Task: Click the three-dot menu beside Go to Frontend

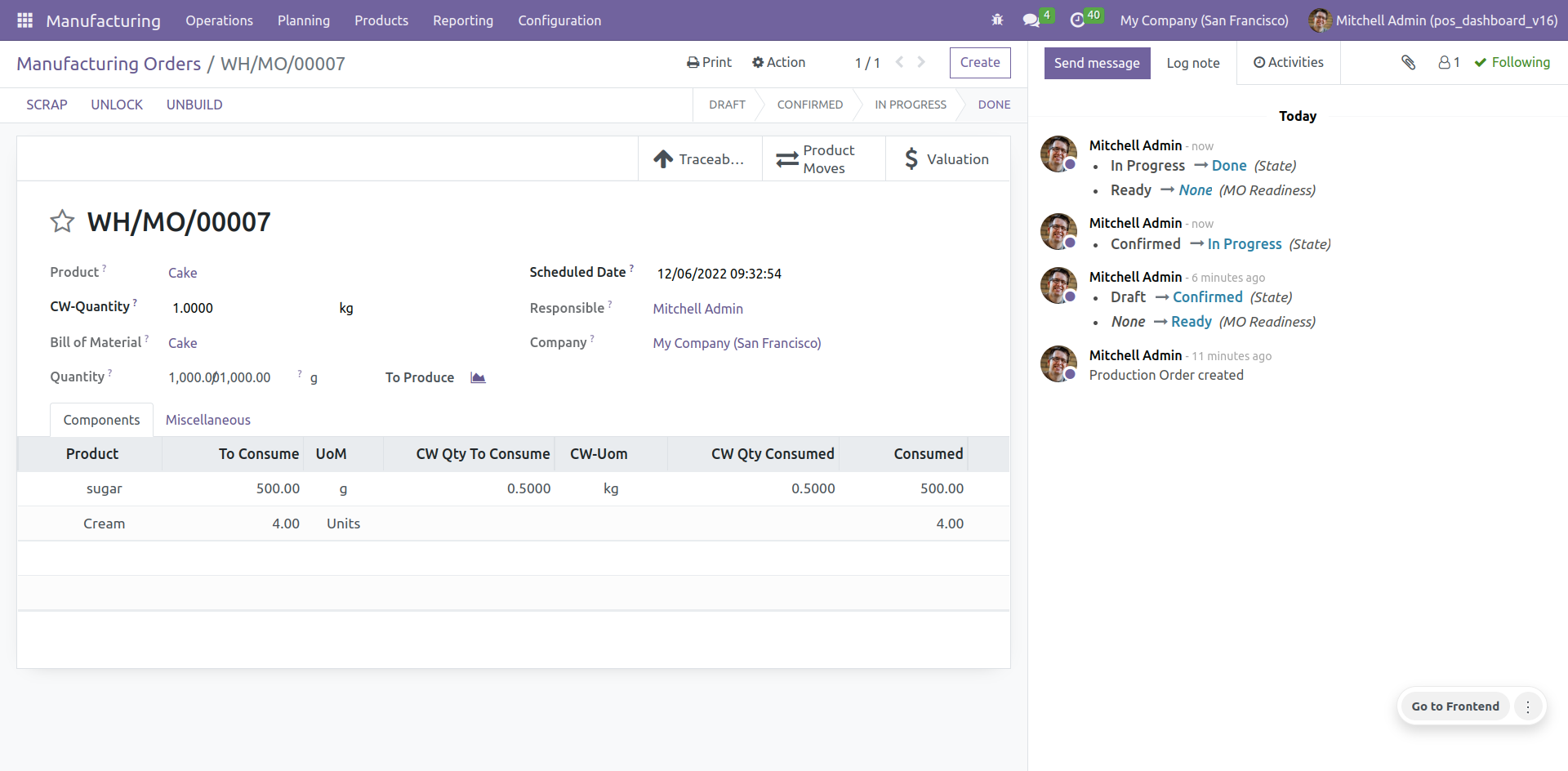Action: (x=1528, y=706)
